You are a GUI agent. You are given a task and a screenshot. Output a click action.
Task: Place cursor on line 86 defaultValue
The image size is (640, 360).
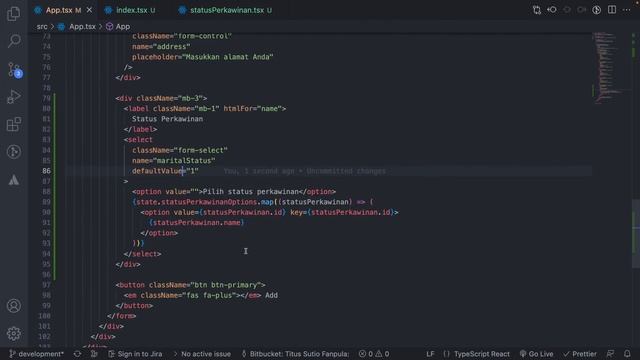pyautogui.click(x=165, y=171)
